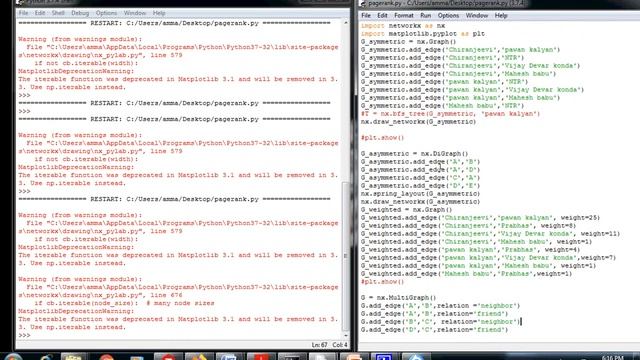This screenshot has width=640, height=360.
Task: Open the Format menu in the editor
Action: 404,16
